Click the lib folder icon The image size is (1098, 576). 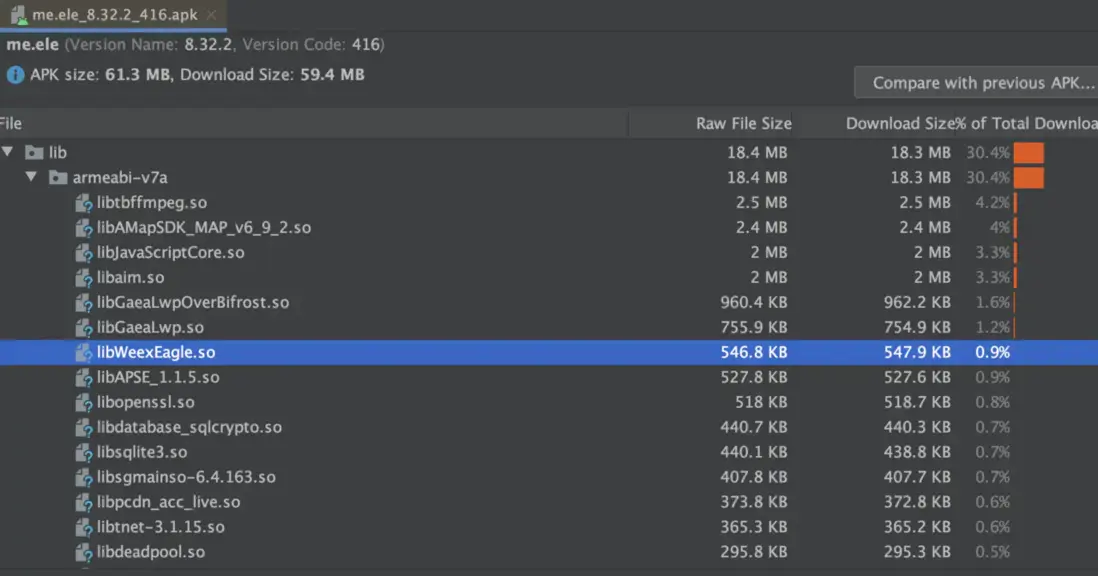[35, 153]
